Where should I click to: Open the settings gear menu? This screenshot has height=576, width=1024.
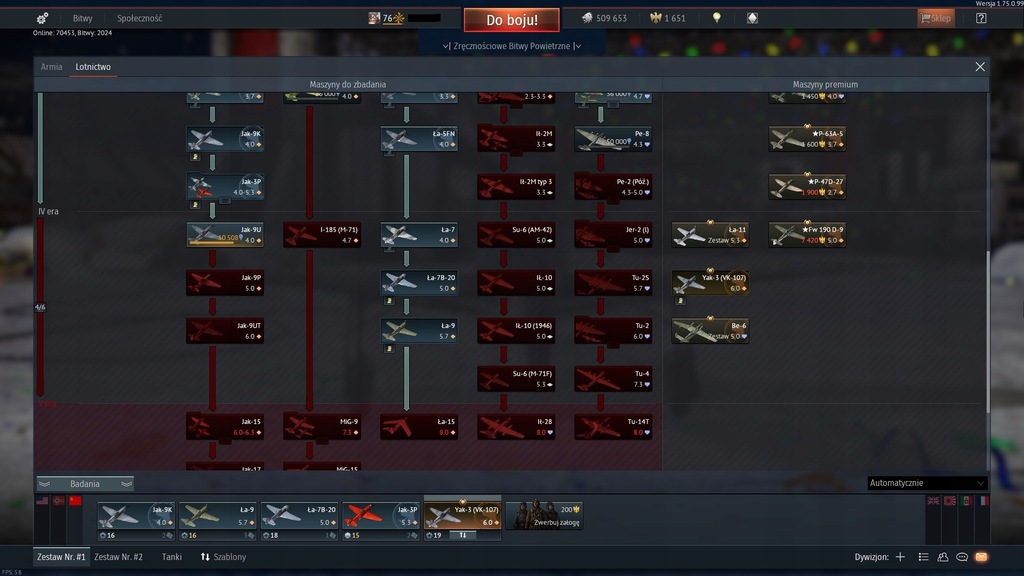(42, 18)
